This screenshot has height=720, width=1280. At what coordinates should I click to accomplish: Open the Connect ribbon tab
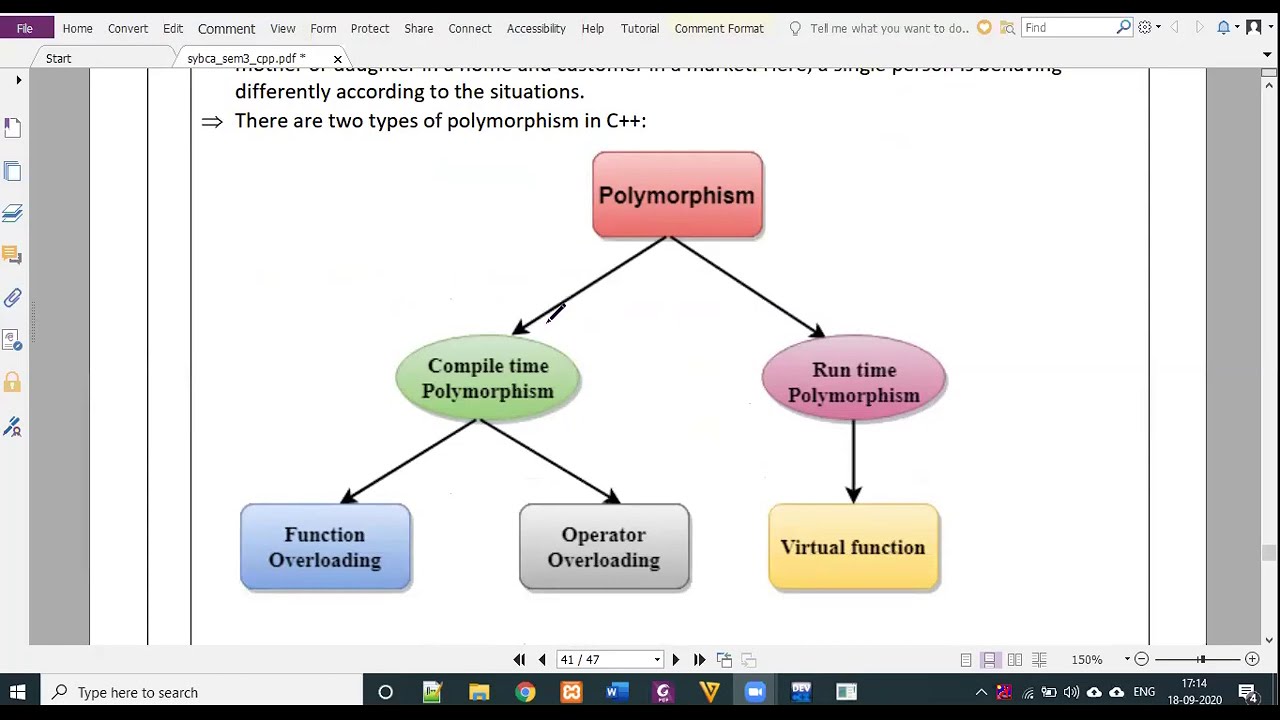point(470,28)
